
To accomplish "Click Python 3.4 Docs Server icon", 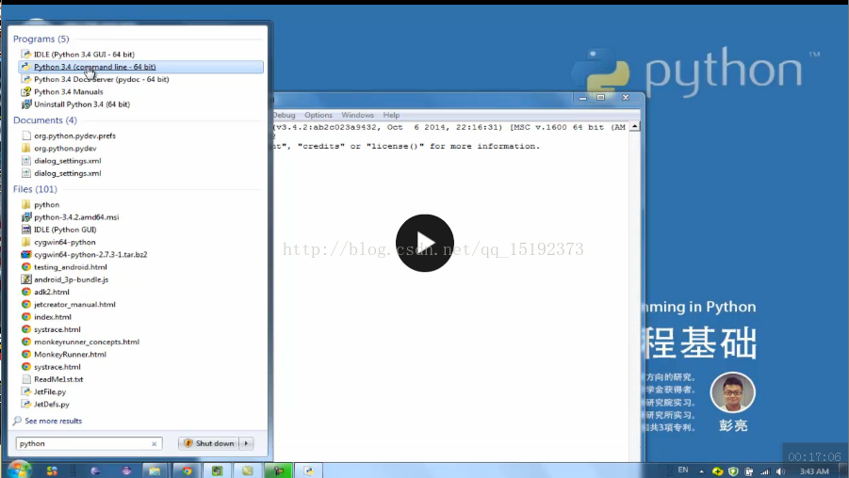I will click(26, 79).
